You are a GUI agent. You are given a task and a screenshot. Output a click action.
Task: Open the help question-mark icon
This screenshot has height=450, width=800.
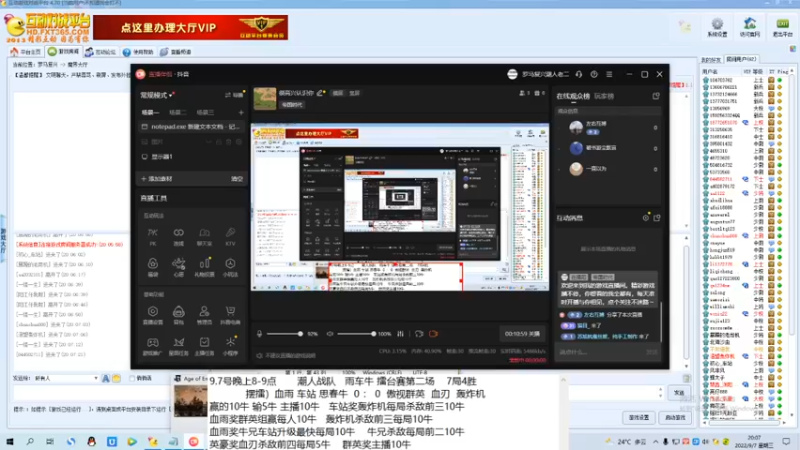[x=594, y=74]
